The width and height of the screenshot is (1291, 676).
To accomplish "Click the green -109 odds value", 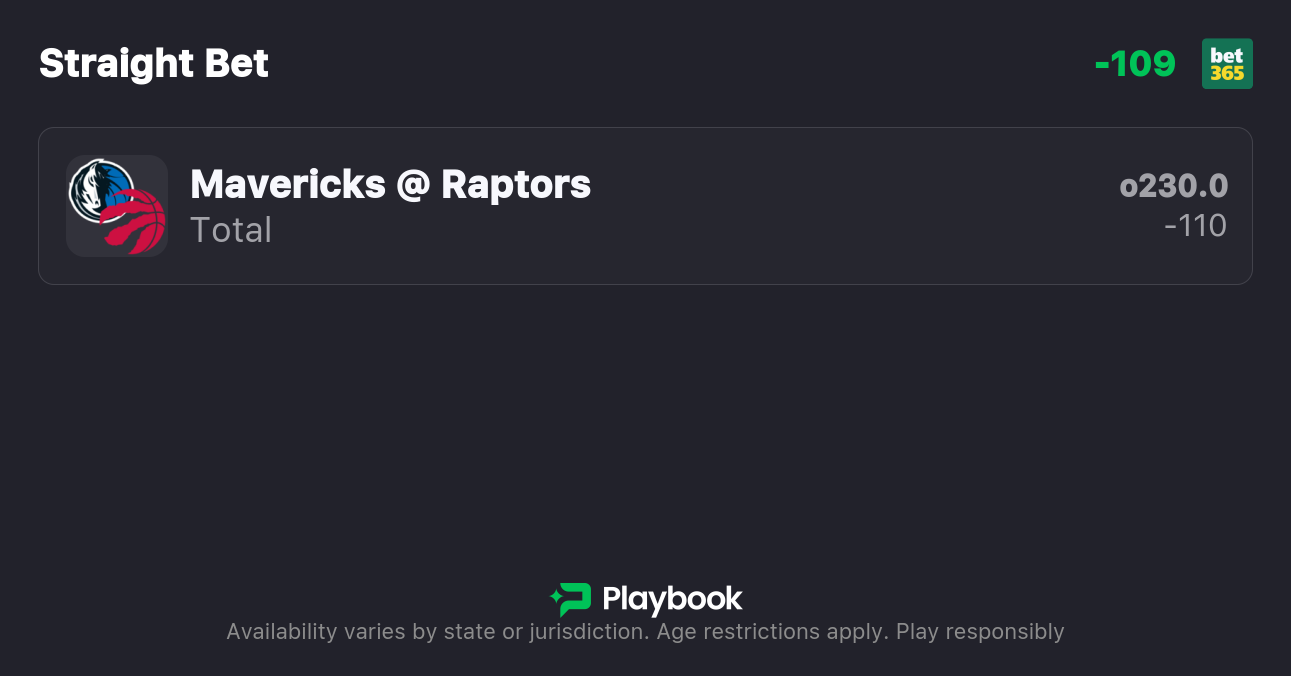I will [1136, 63].
